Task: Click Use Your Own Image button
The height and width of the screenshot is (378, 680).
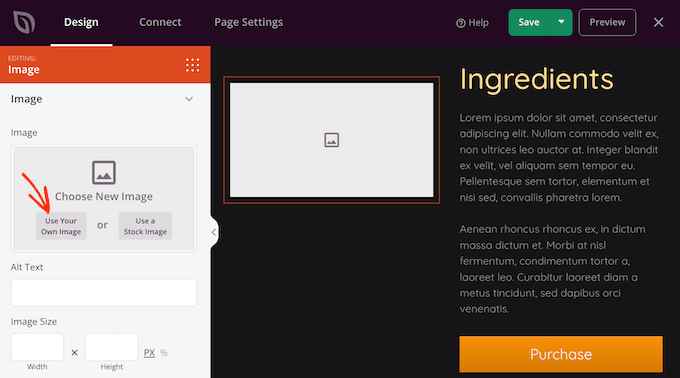Action: tap(61, 226)
